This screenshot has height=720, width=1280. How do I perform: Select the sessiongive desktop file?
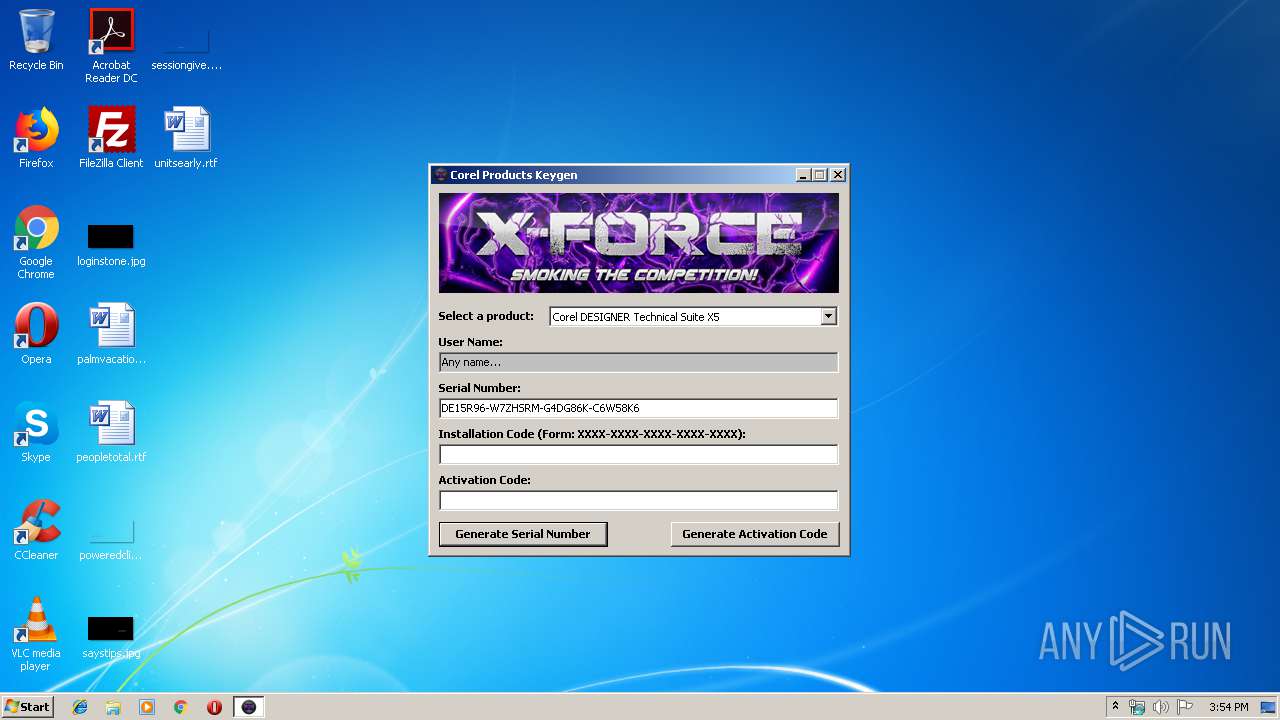click(186, 46)
